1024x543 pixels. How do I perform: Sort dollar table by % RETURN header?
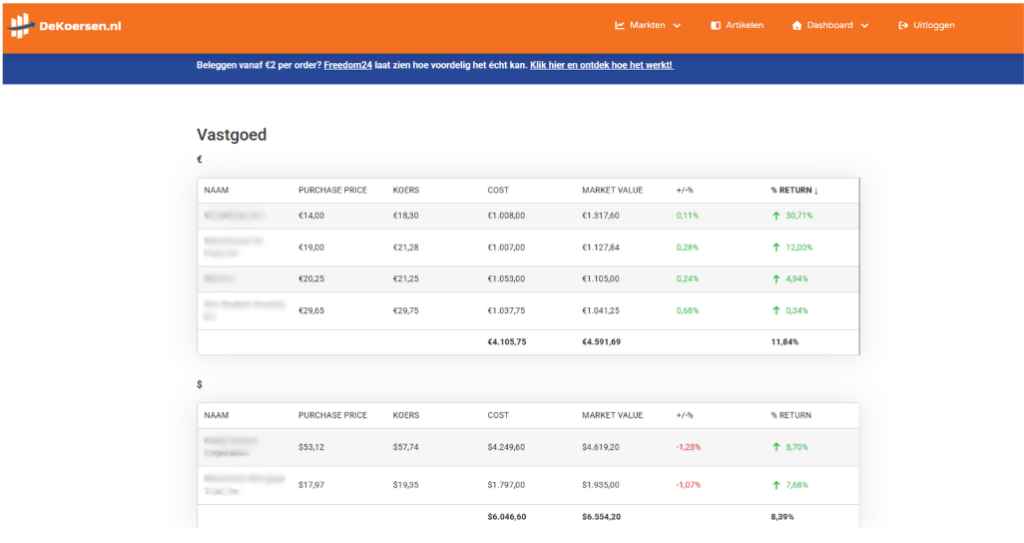point(790,415)
